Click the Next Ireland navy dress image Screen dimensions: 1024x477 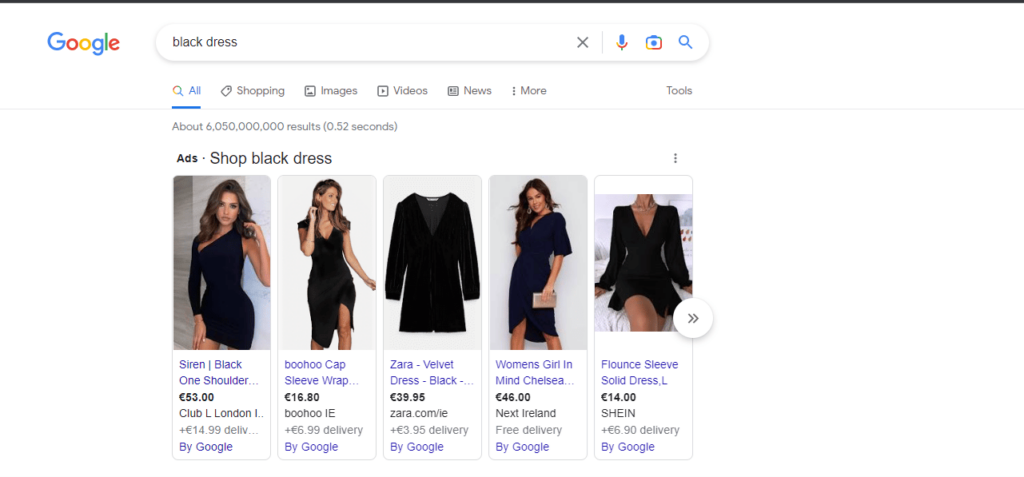[538, 262]
